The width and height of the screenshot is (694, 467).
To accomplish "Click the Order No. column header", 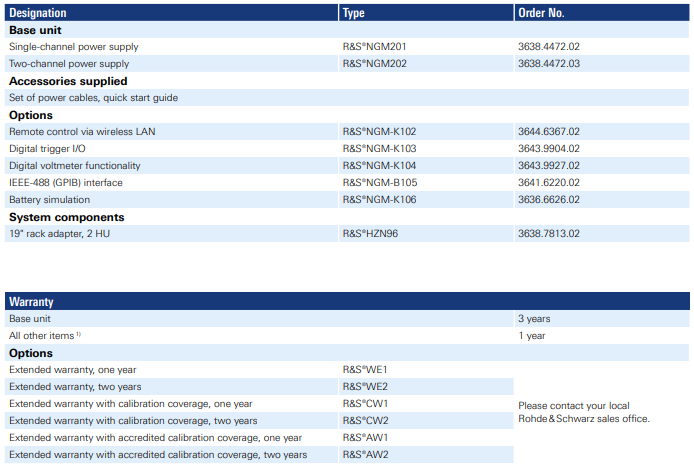I will coord(602,13).
